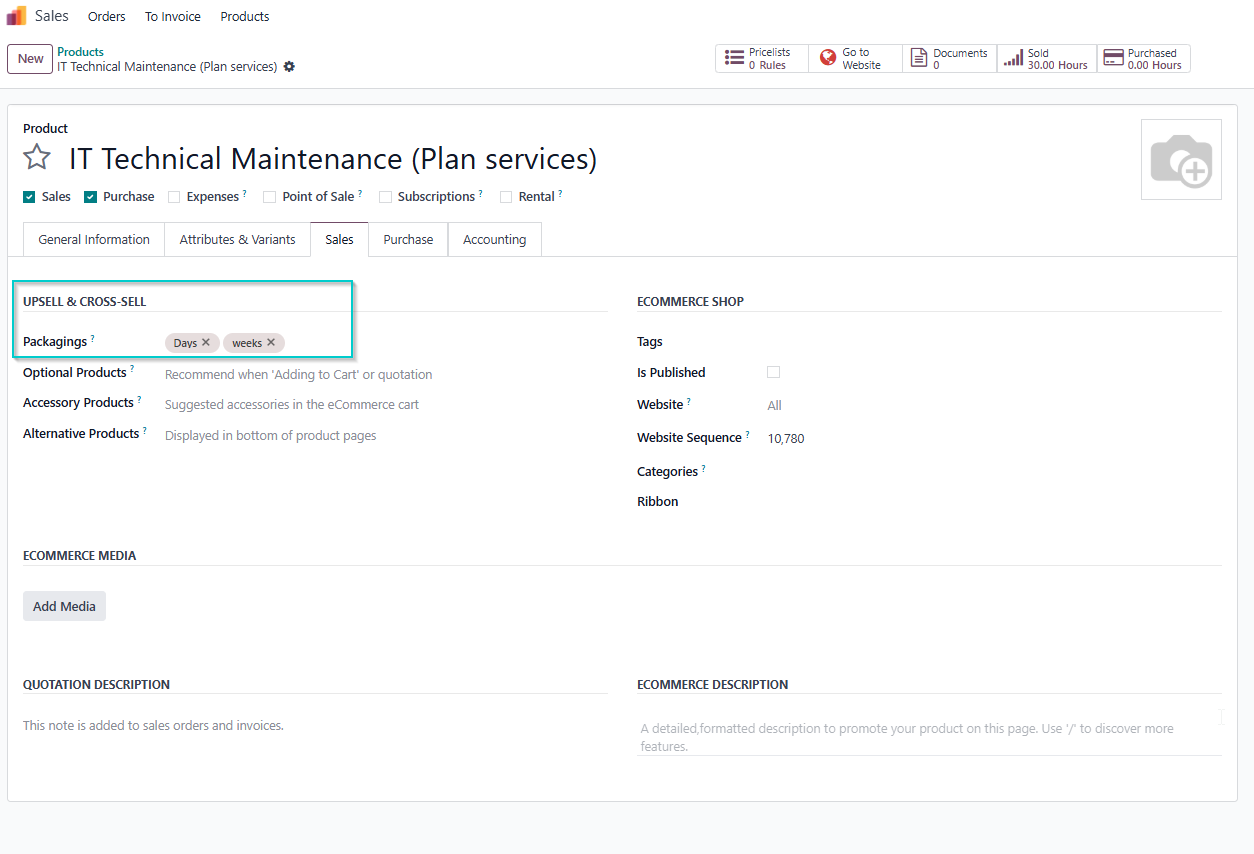The width and height of the screenshot is (1254, 854).
Task: Open the To Invoice menu
Action: 172,17
